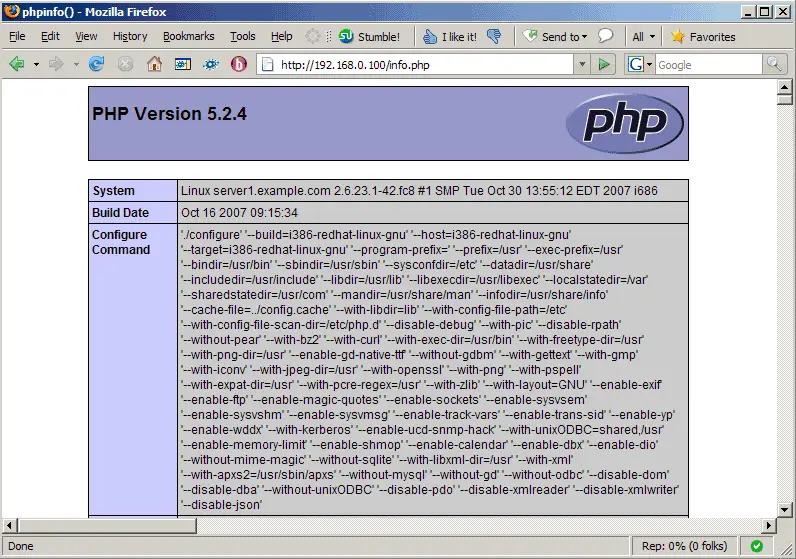Minimize the Firefox window
This screenshot has width=796, height=559.
(x=747, y=11)
